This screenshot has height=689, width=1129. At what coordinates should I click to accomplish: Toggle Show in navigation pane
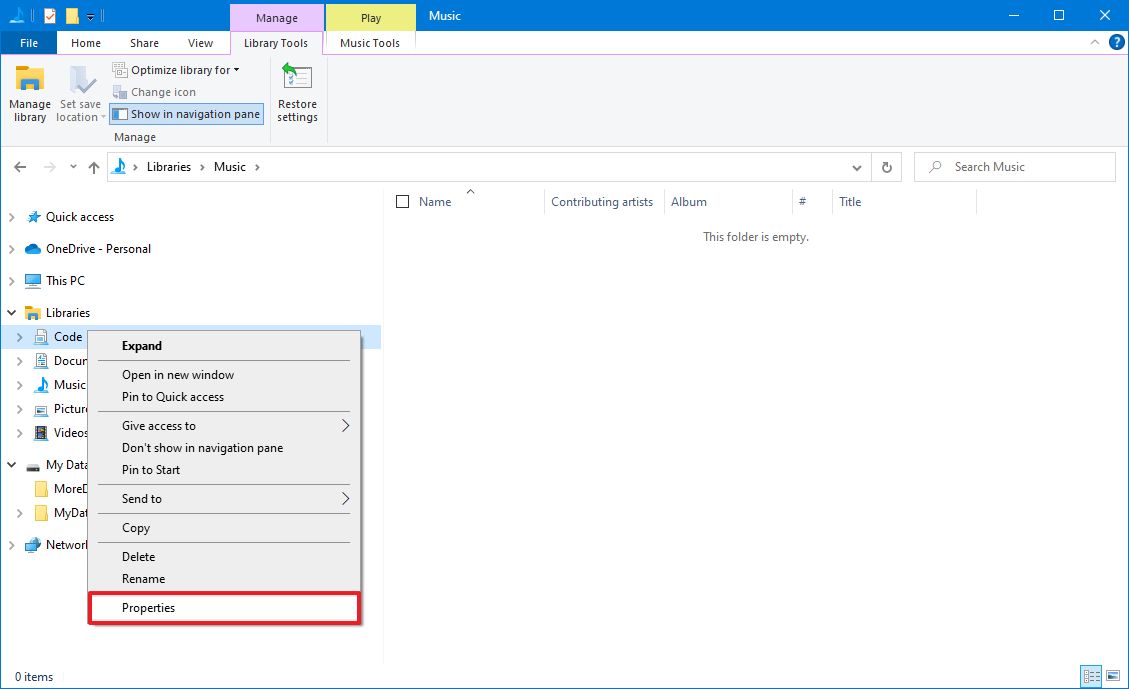click(186, 114)
